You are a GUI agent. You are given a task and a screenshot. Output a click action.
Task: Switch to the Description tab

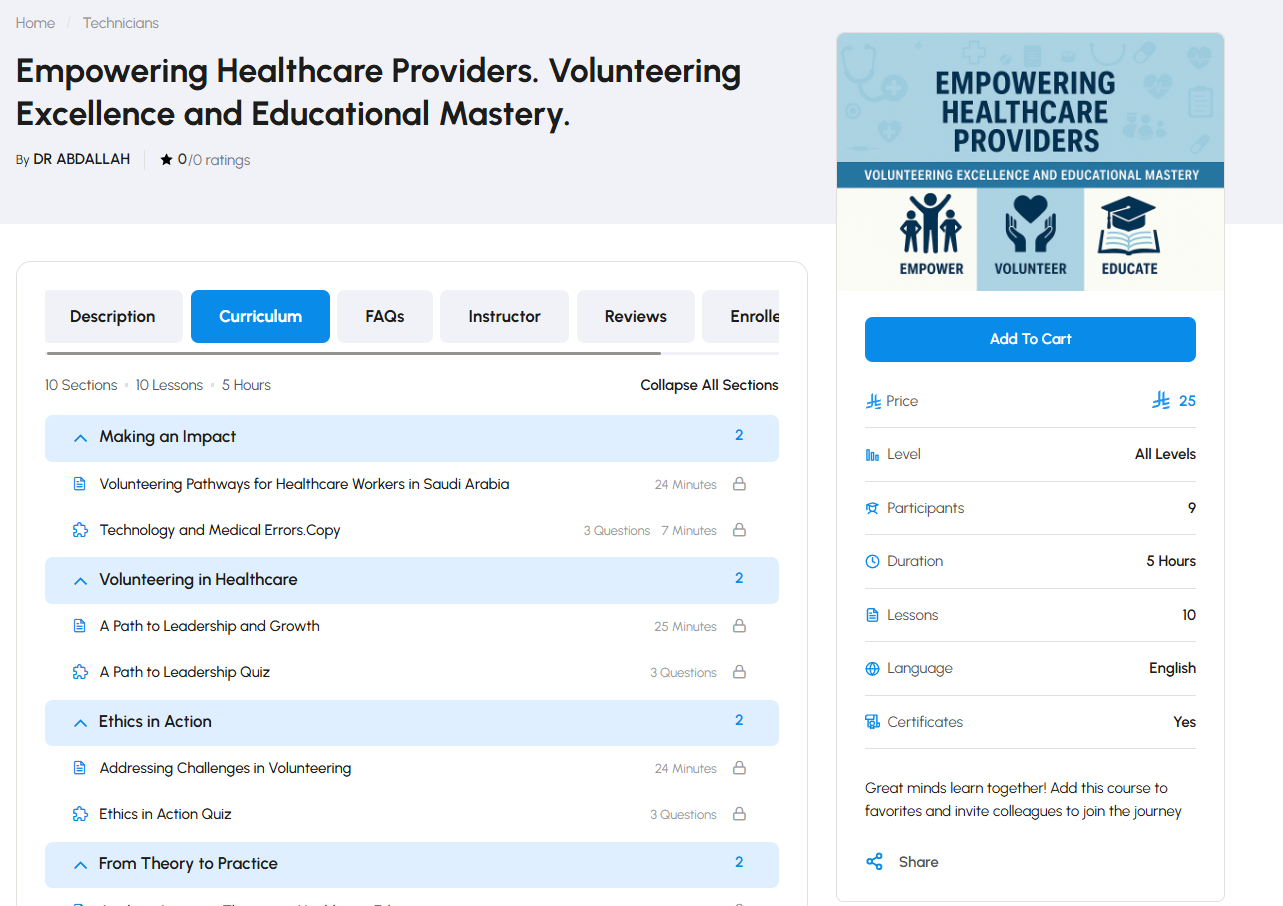point(113,316)
